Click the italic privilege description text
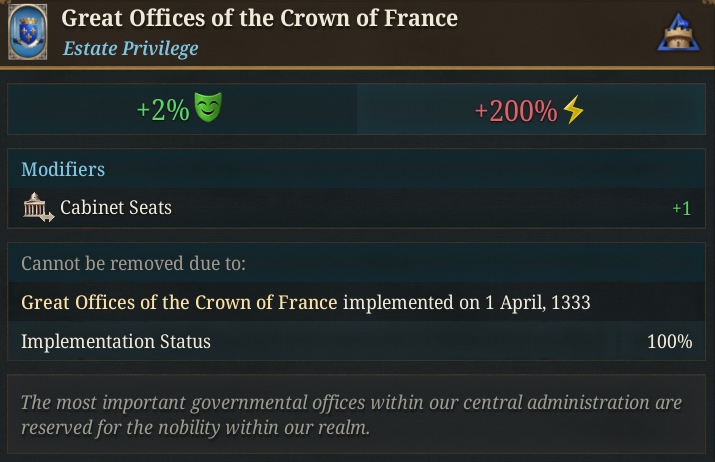The height and width of the screenshot is (462, 715). (351, 415)
